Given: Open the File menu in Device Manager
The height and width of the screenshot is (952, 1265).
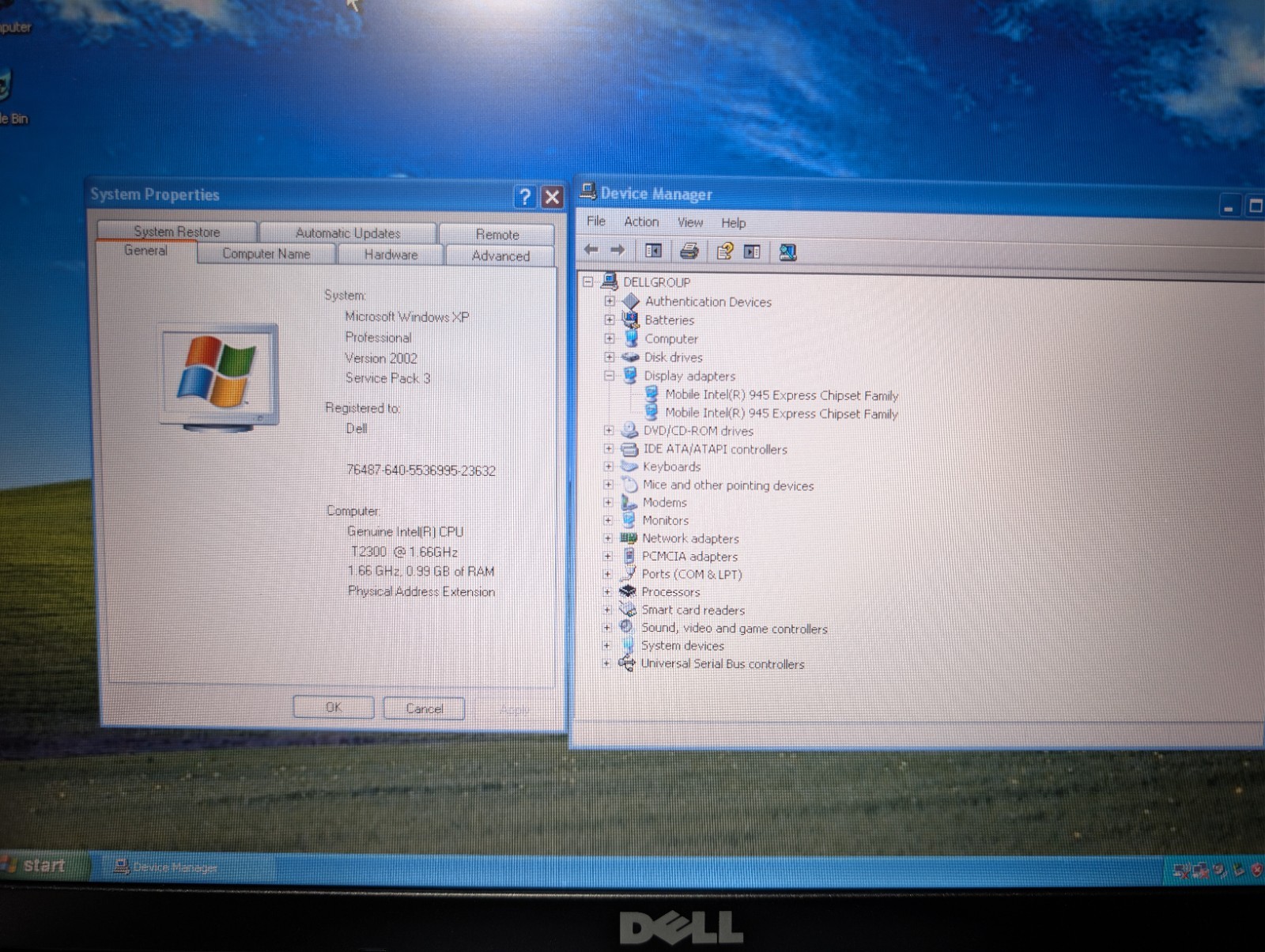Looking at the screenshot, I should point(596,221).
